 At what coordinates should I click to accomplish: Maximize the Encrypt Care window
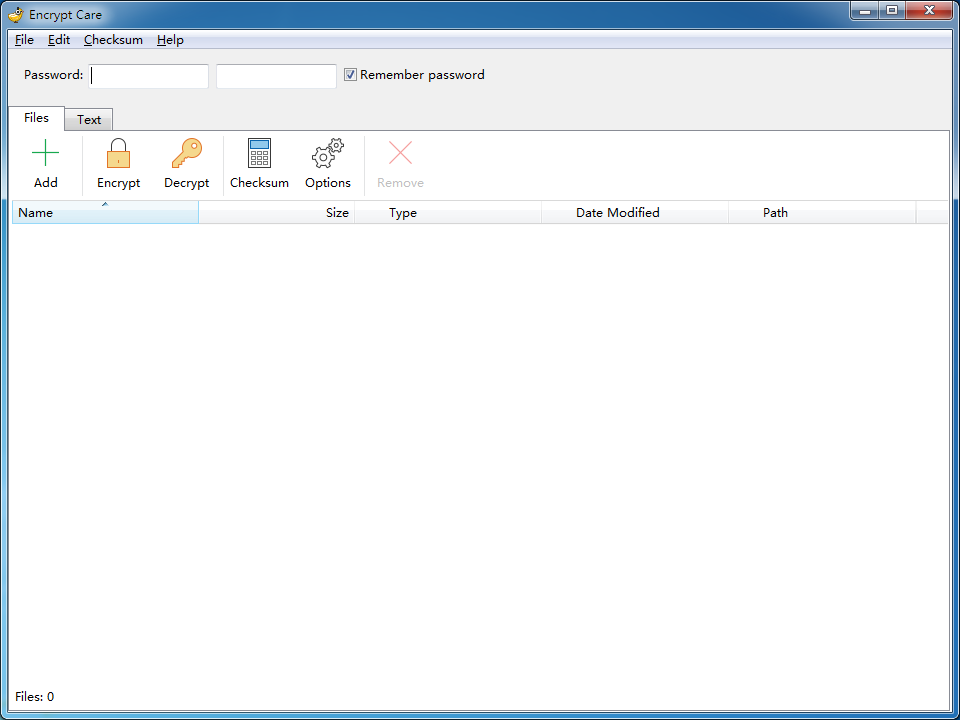892,10
